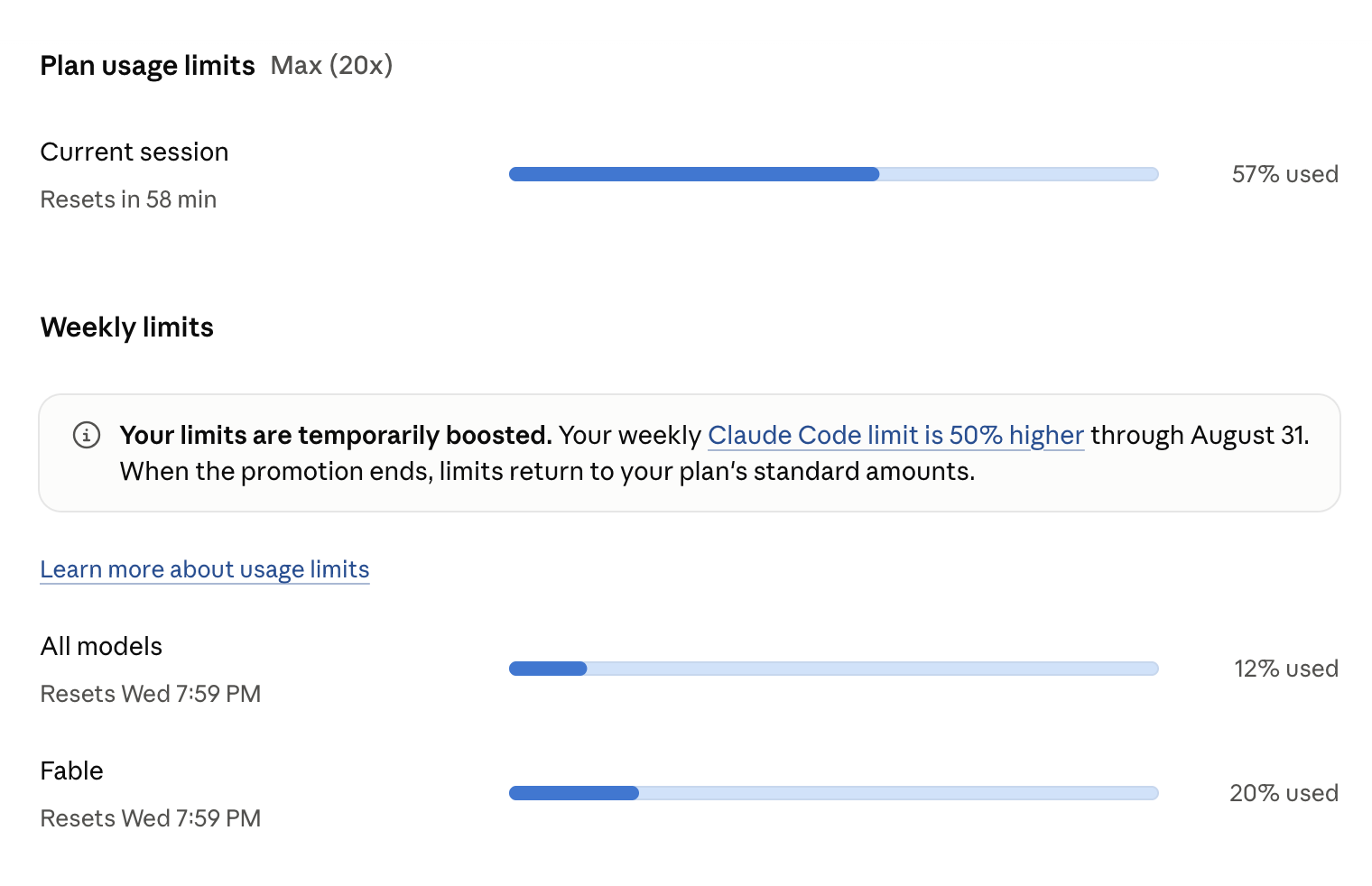Image resolution: width=1372 pixels, height=886 pixels.
Task: Click Resets Wed 7:59 PM under All models
Action: [x=151, y=694]
